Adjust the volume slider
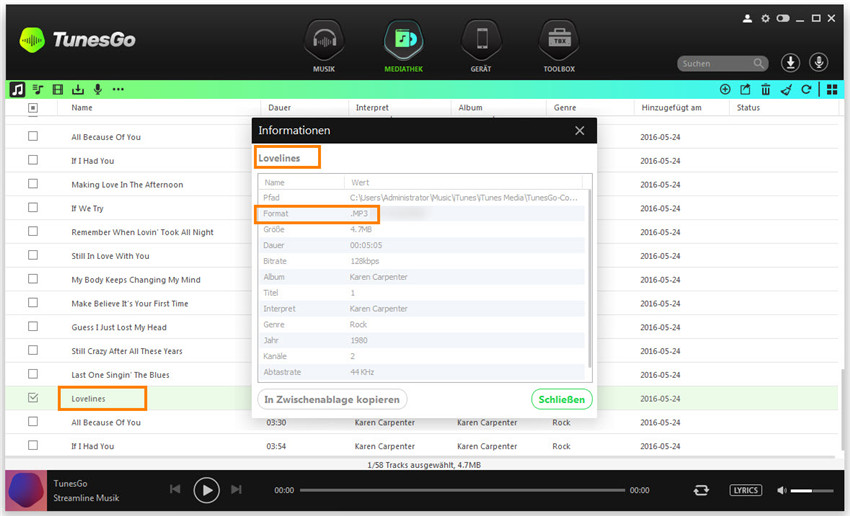850x516 pixels. pyautogui.click(x=812, y=491)
